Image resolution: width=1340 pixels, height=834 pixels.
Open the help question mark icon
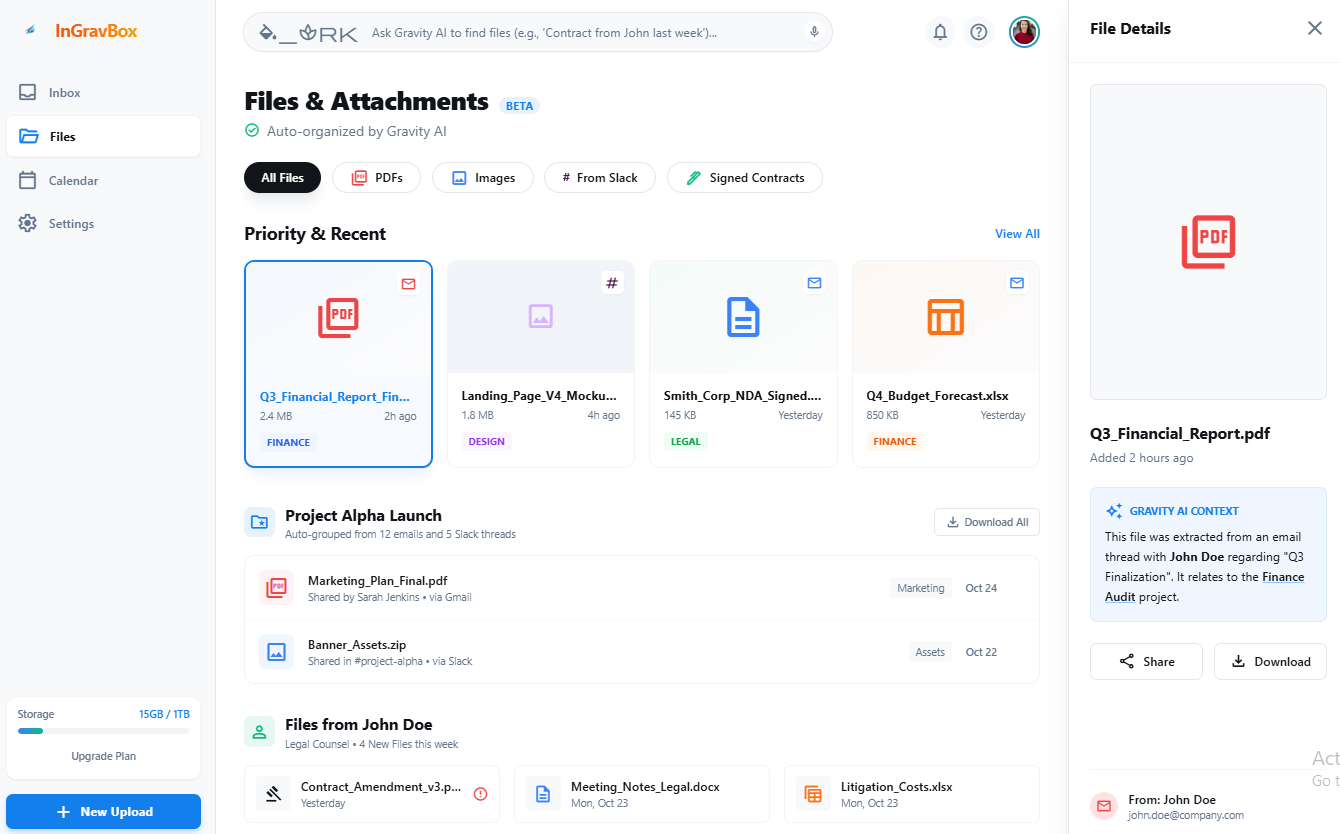[x=979, y=32]
